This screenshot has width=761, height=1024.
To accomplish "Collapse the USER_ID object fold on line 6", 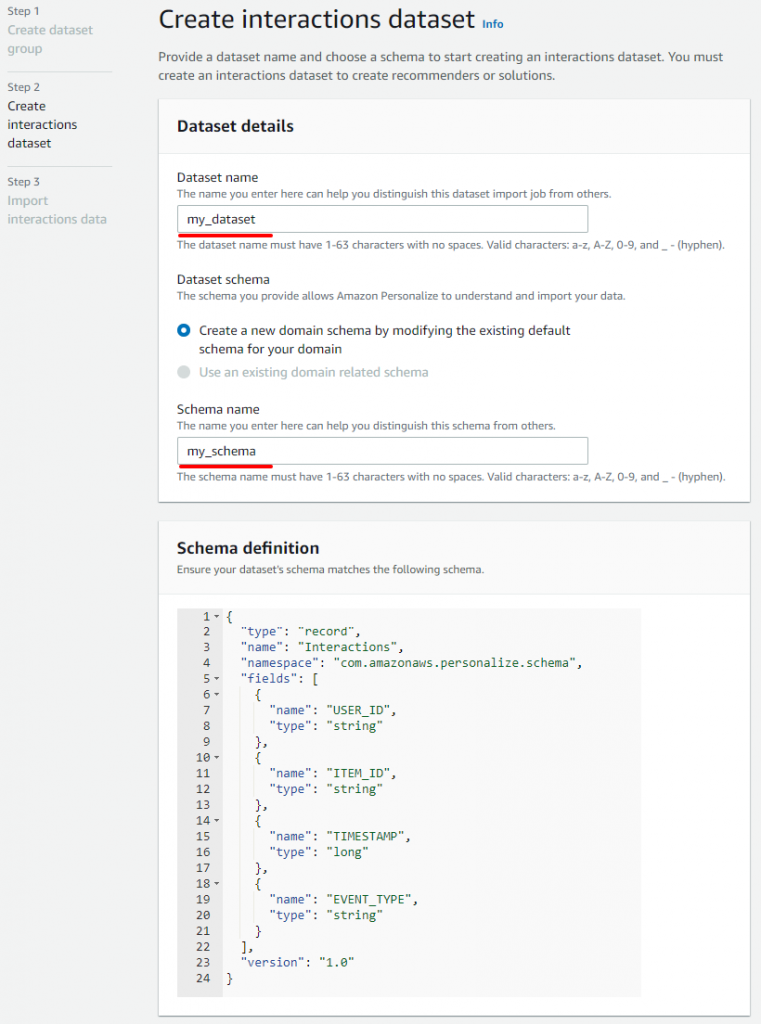I will (x=217, y=695).
